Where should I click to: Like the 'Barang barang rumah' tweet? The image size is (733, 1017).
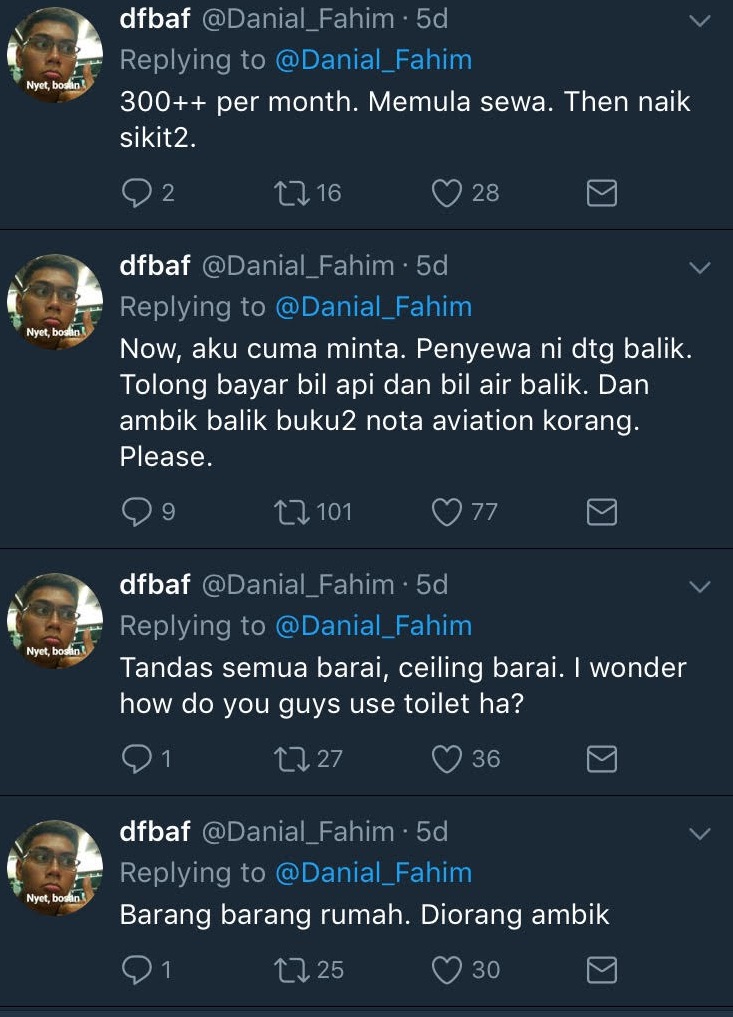point(446,970)
